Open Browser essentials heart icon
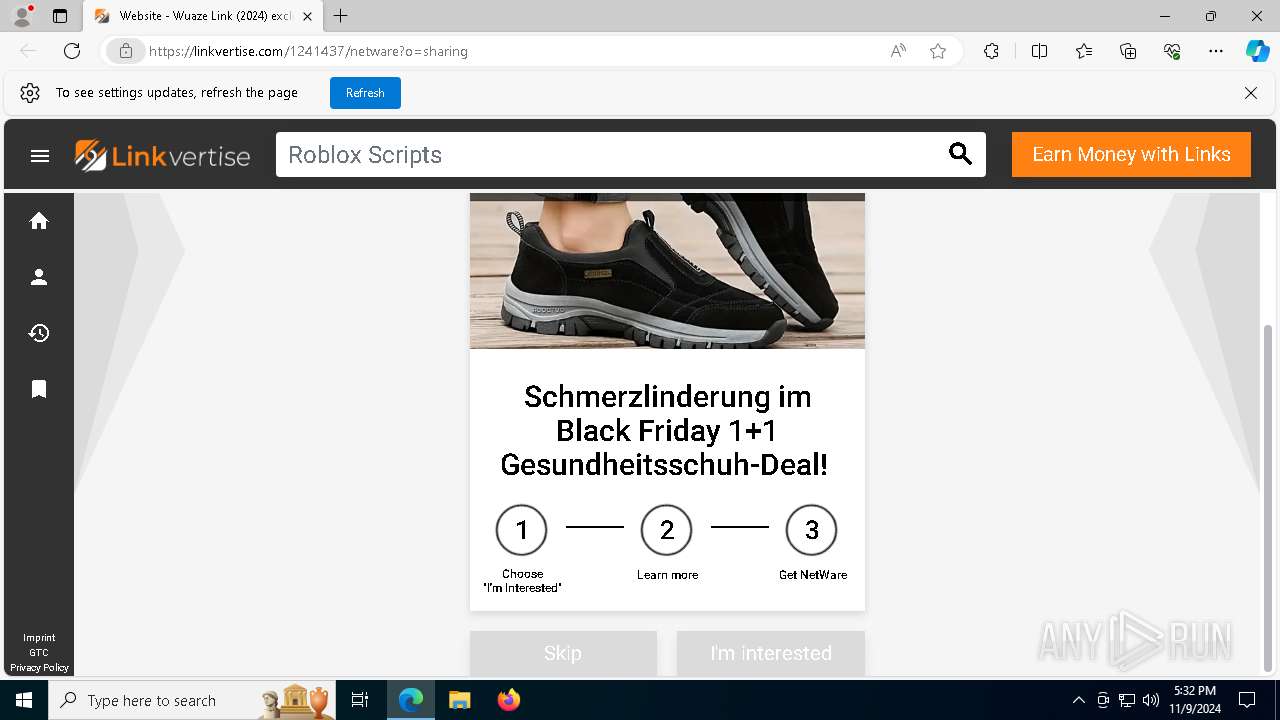This screenshot has height=720, width=1280. click(x=1172, y=51)
